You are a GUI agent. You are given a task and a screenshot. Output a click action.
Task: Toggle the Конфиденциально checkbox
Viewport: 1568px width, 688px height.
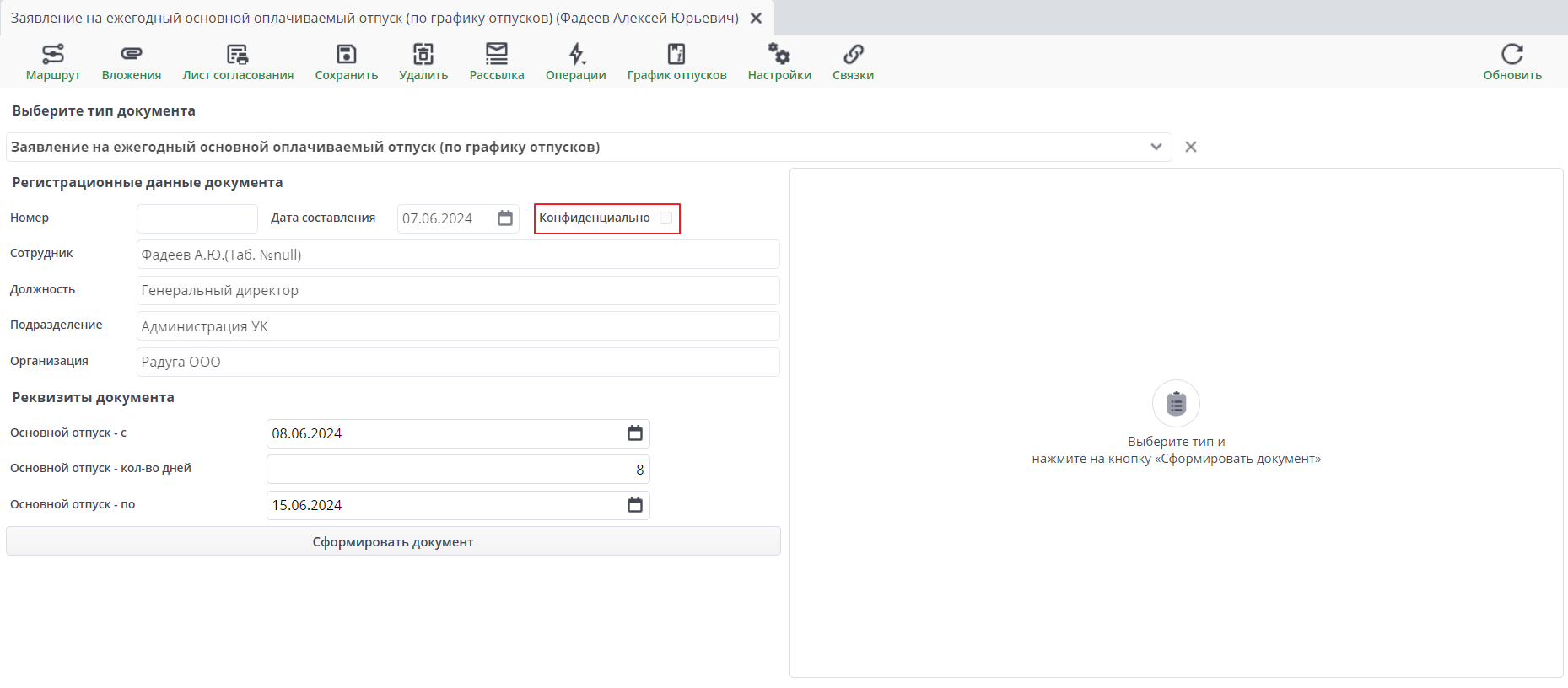[666, 218]
